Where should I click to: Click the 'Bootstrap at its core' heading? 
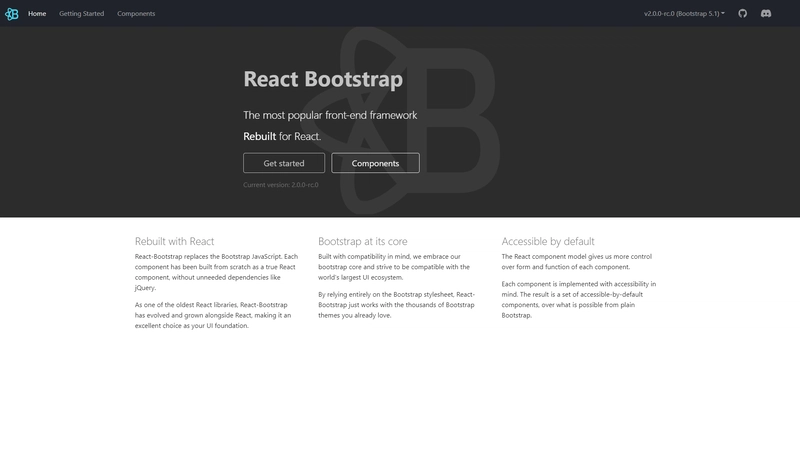click(363, 241)
